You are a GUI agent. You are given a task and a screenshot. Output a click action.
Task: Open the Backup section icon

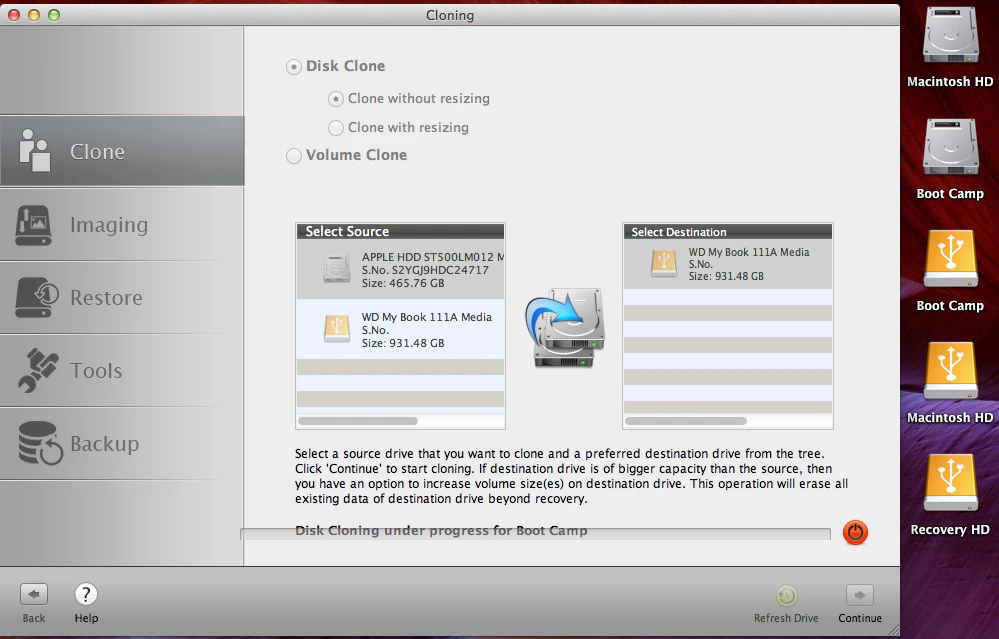[38, 442]
